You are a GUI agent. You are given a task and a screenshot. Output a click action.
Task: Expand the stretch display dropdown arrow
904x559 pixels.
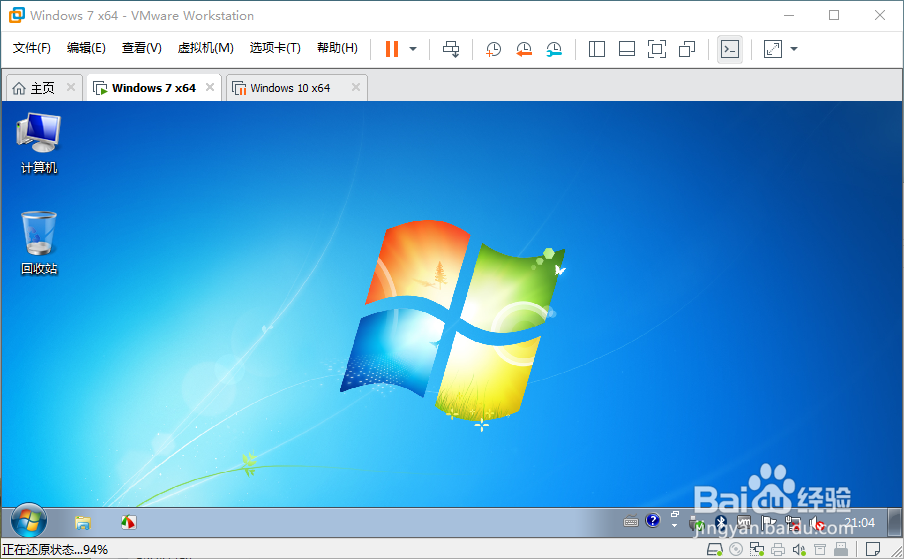point(794,49)
